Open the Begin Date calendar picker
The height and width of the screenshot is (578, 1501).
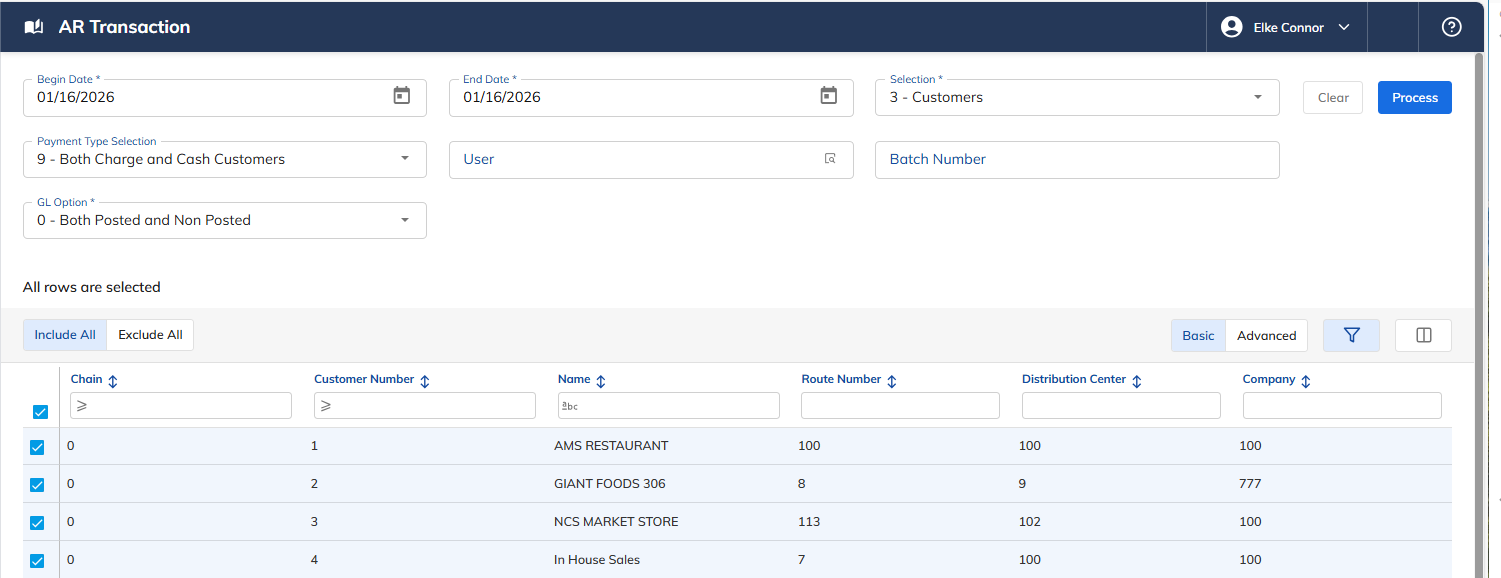(401, 96)
